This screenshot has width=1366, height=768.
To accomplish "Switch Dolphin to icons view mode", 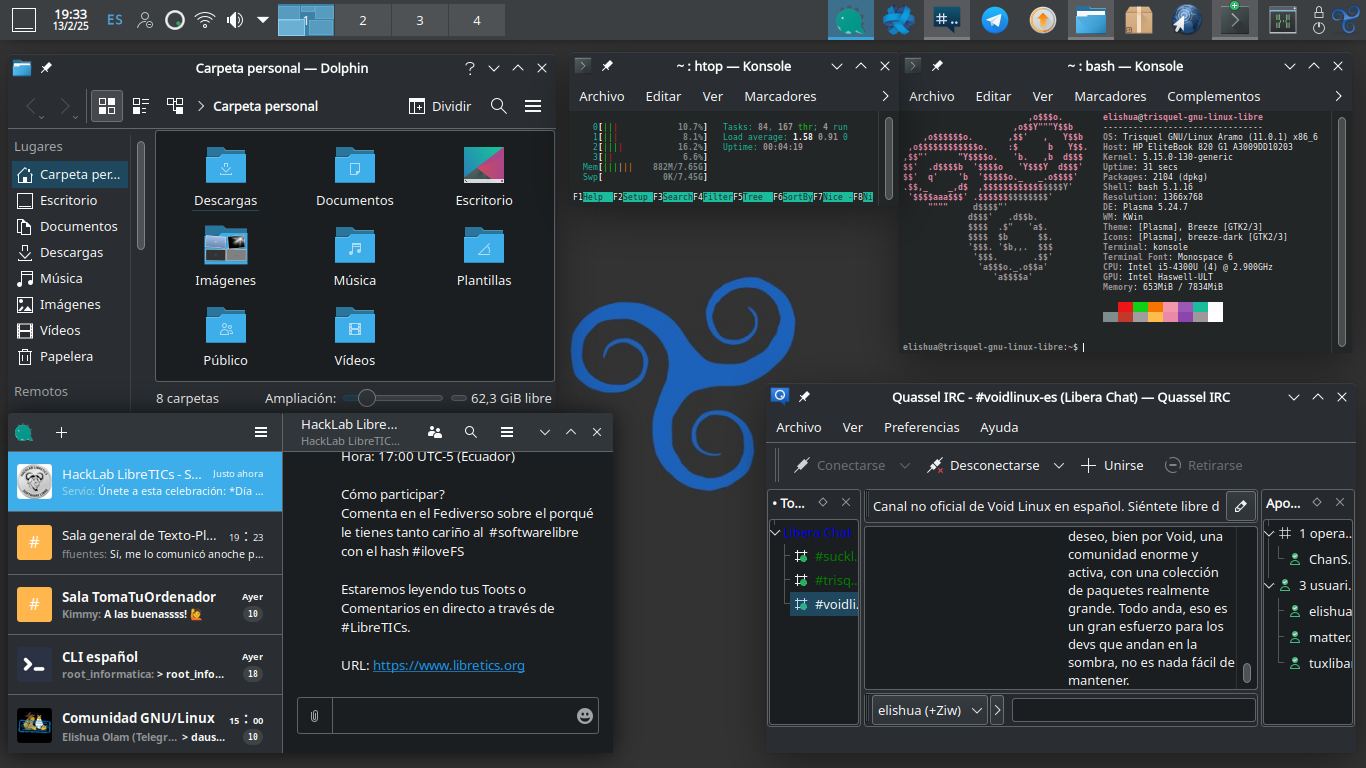I will click(107, 106).
